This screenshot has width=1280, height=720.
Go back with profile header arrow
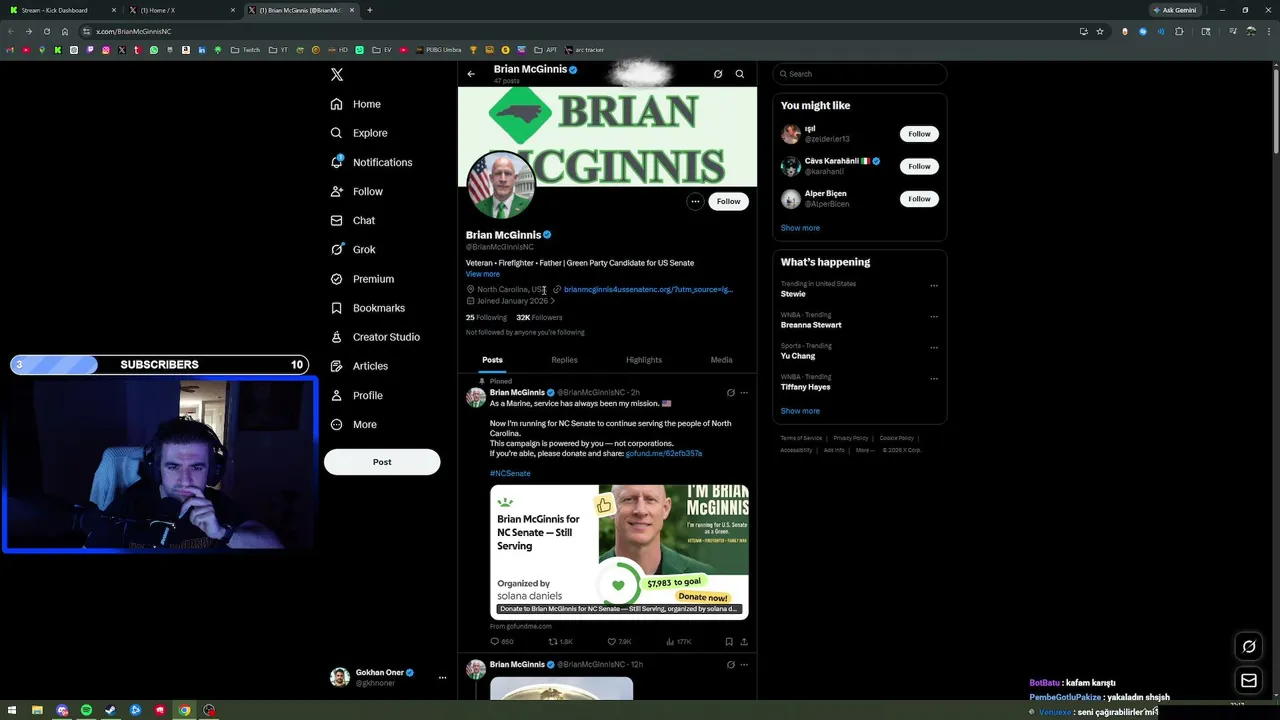coord(471,74)
